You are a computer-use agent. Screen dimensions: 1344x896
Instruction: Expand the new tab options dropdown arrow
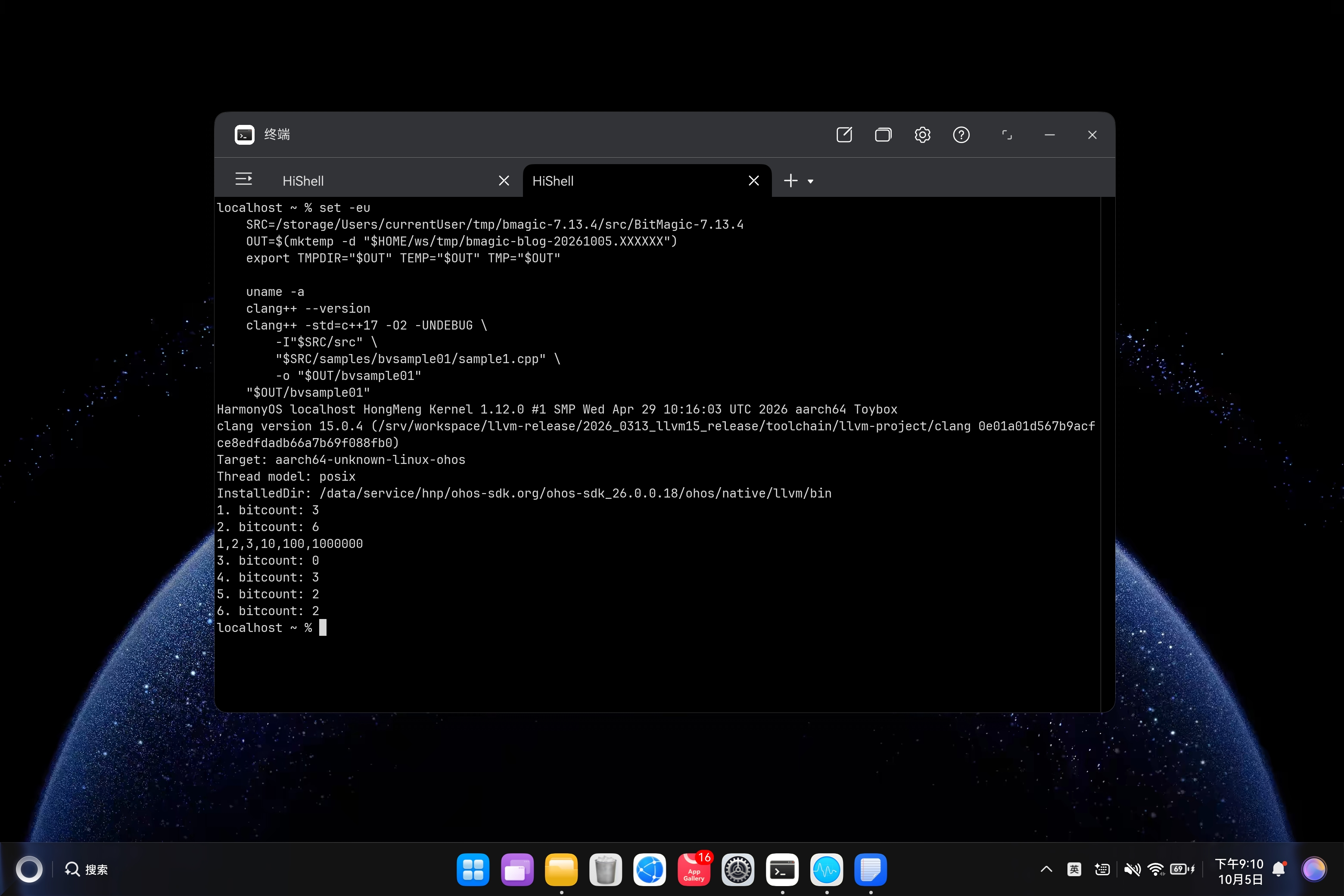tap(810, 182)
